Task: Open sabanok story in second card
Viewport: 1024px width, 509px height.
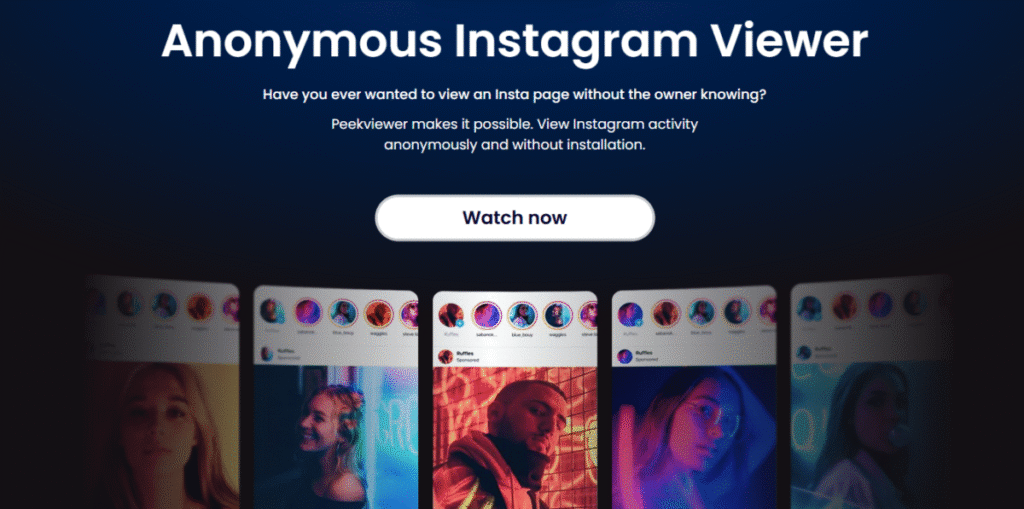Action: click(308, 312)
